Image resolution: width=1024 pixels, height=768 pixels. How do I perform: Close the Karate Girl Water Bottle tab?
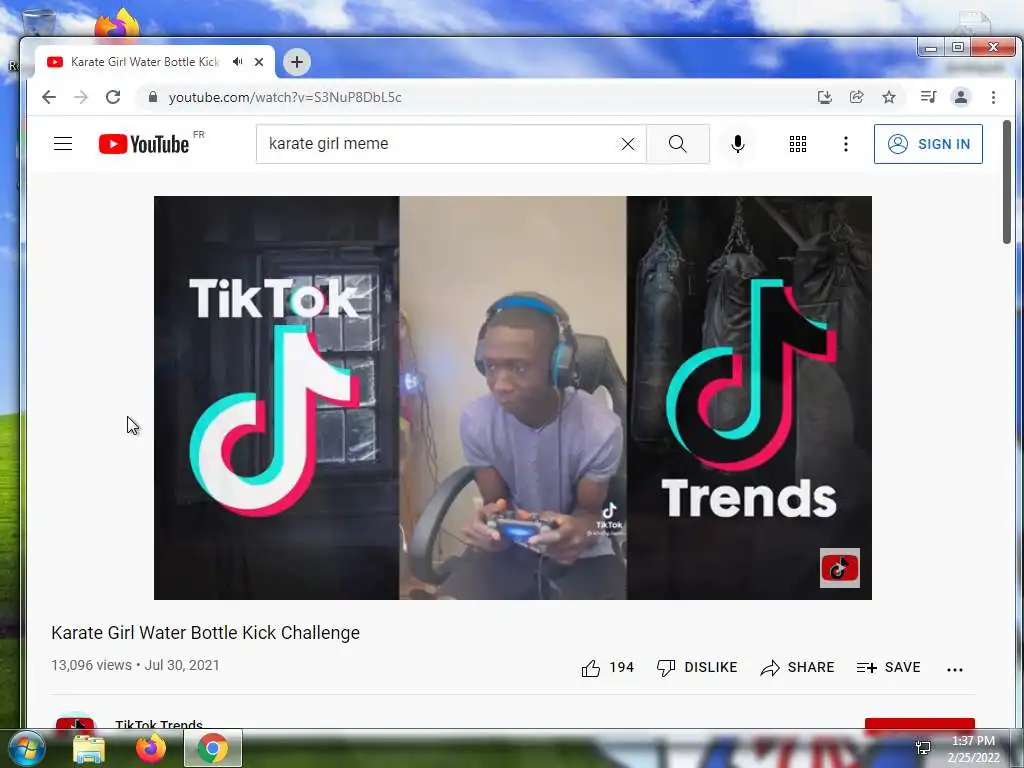coord(259,62)
